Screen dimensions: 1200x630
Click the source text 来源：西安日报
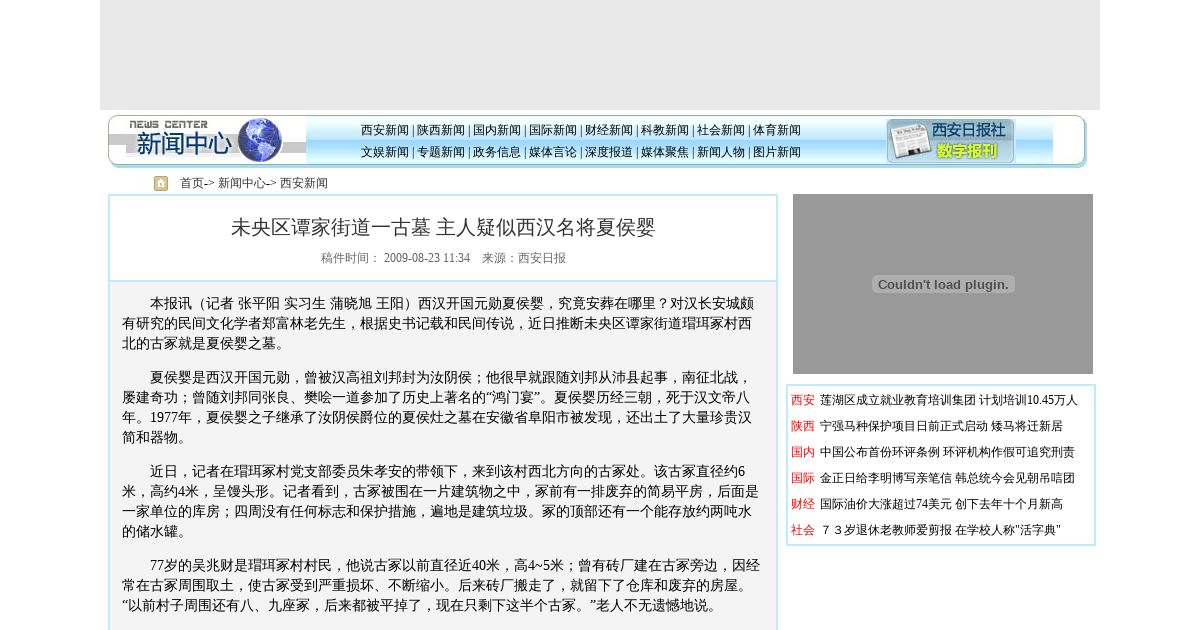524,258
